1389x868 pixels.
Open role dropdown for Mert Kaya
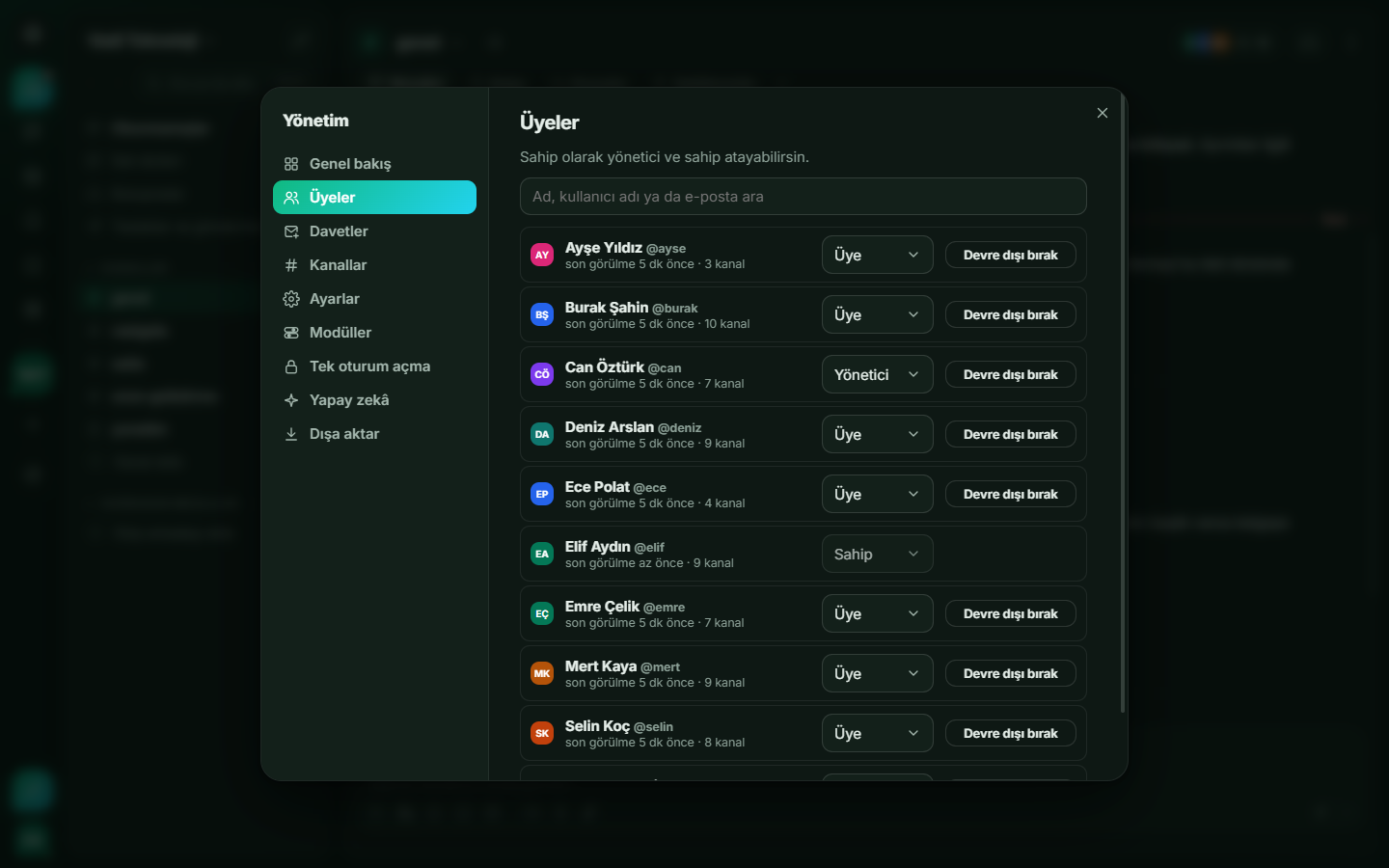tap(878, 673)
